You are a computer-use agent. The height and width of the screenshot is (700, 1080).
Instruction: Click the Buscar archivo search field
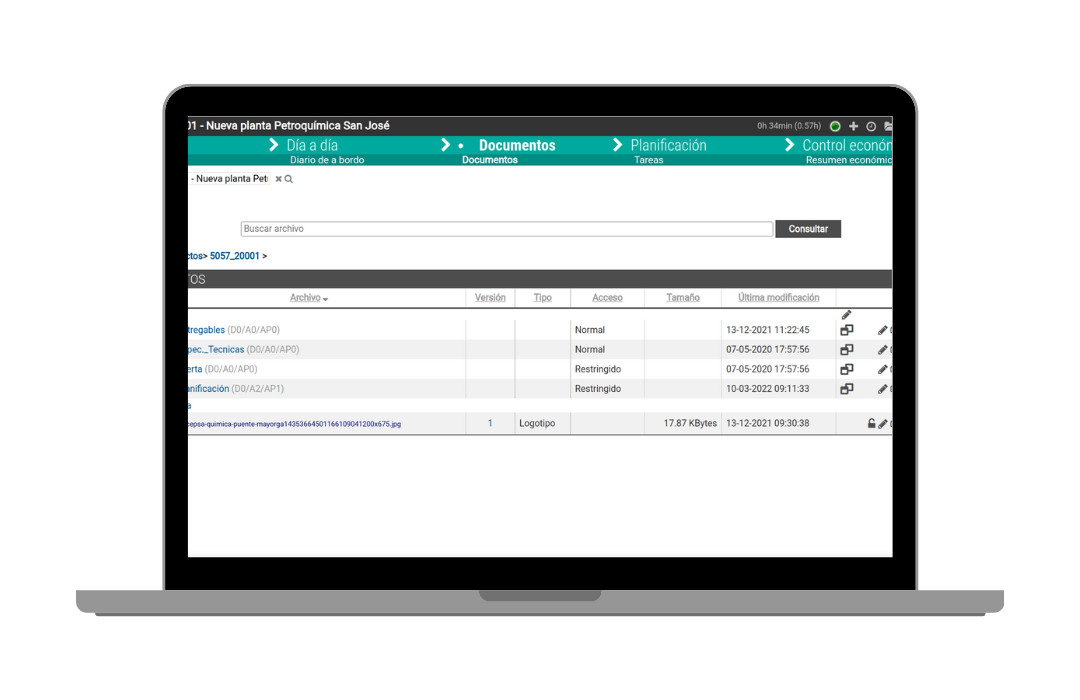coord(506,229)
